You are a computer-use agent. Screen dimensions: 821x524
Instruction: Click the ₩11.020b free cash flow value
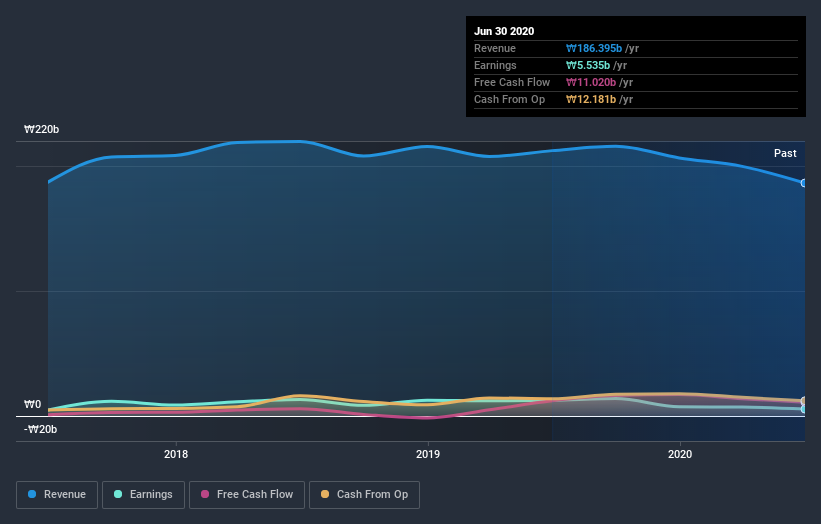(591, 82)
